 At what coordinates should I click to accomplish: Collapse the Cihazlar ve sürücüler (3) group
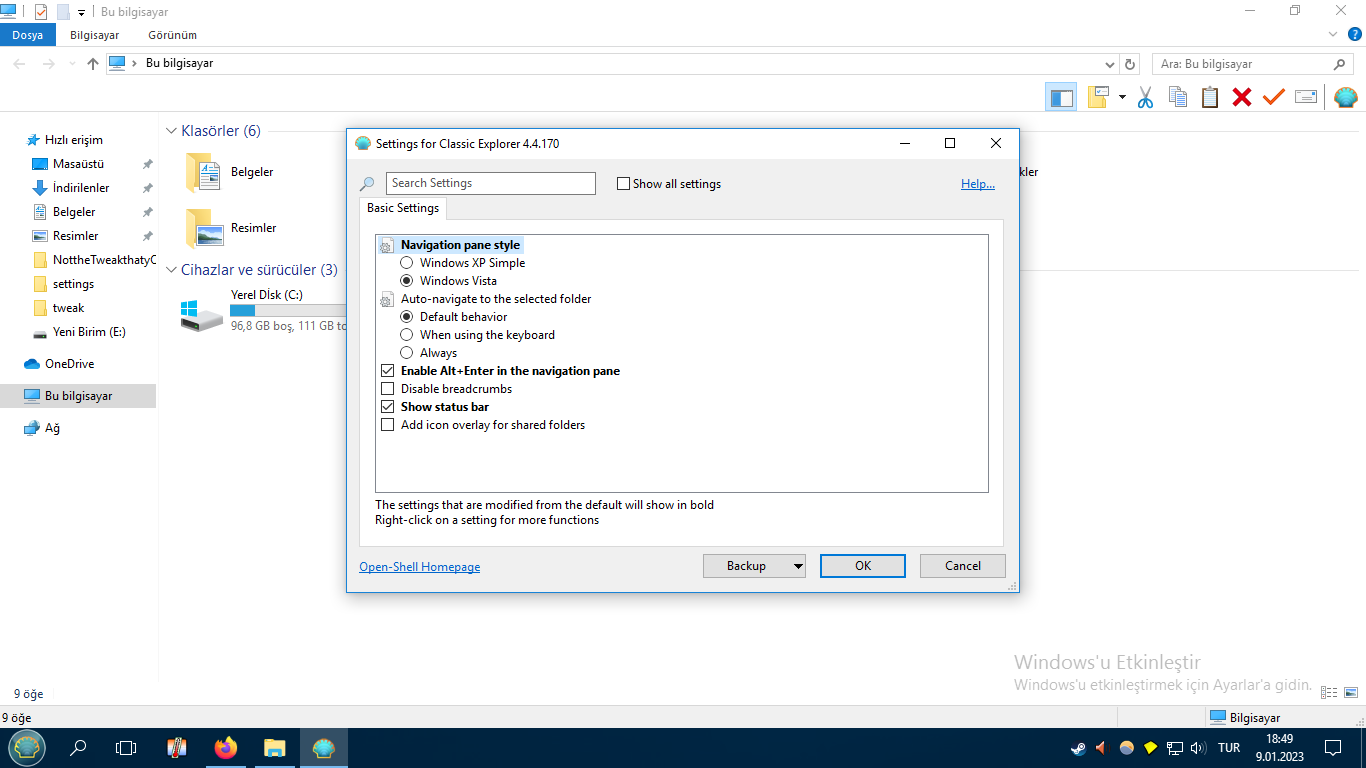[x=171, y=270]
